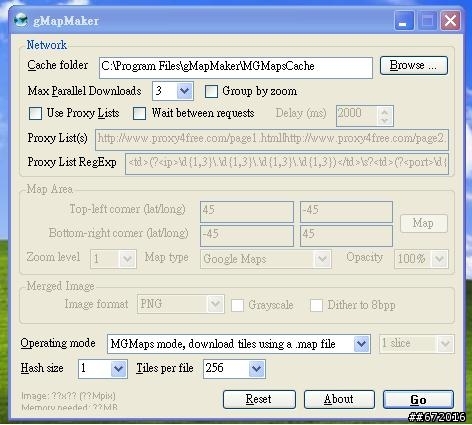Browse for a cache folder
The height and width of the screenshot is (425, 472).
414,65
